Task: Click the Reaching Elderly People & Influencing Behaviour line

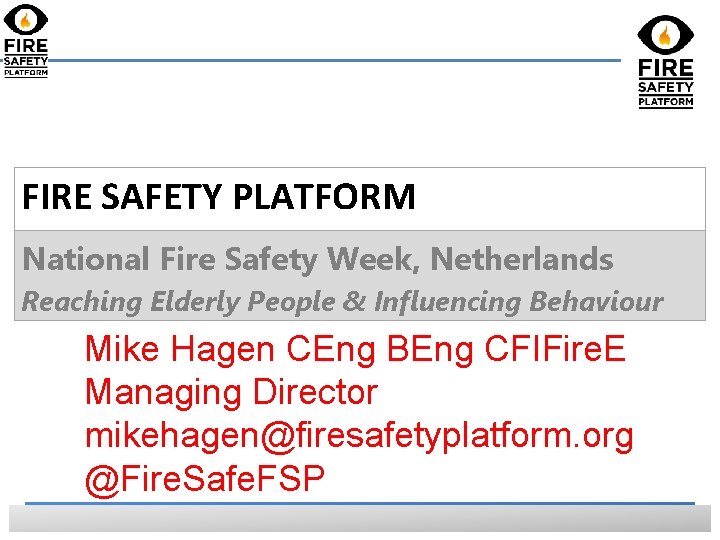Action: tap(343, 302)
